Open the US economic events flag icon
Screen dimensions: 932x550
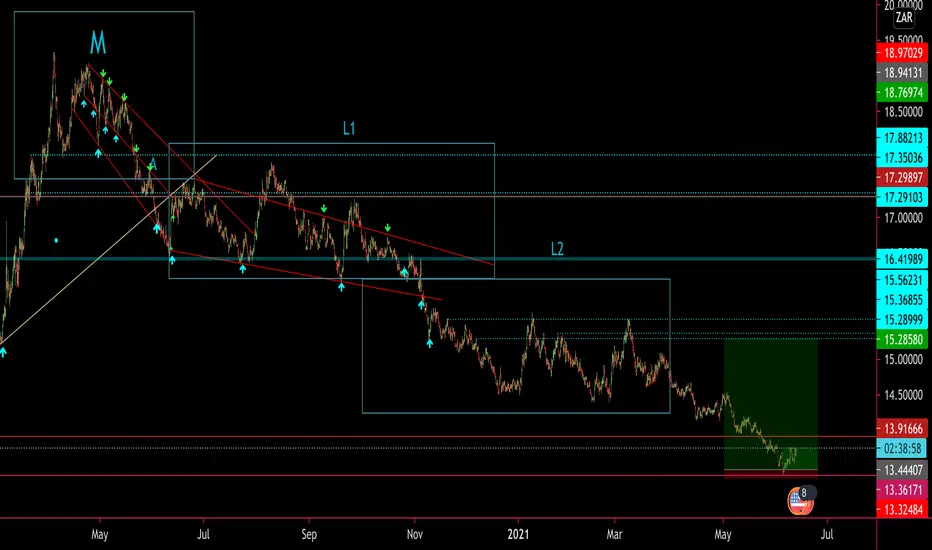click(799, 501)
